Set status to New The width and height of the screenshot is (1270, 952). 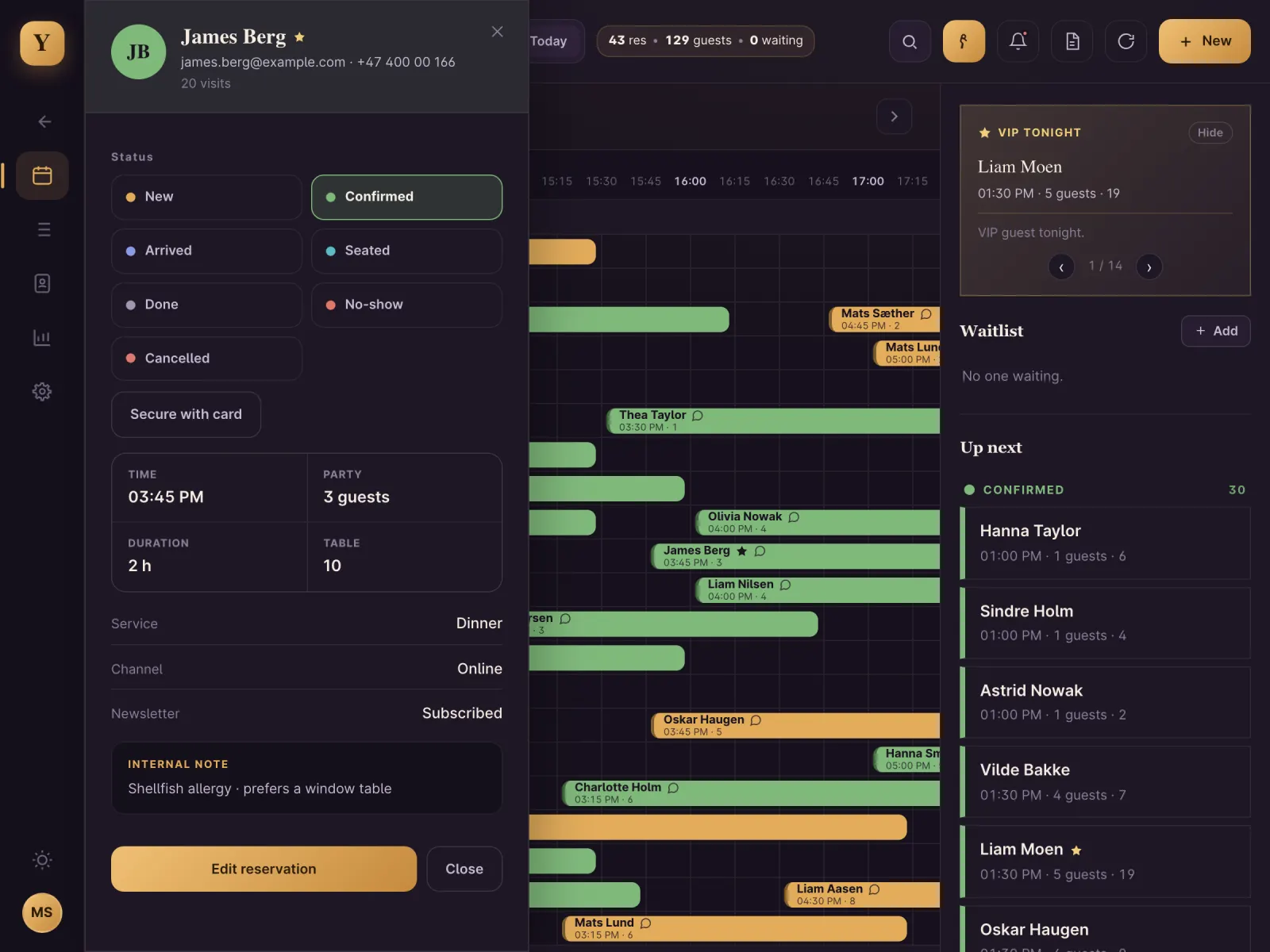(x=206, y=197)
